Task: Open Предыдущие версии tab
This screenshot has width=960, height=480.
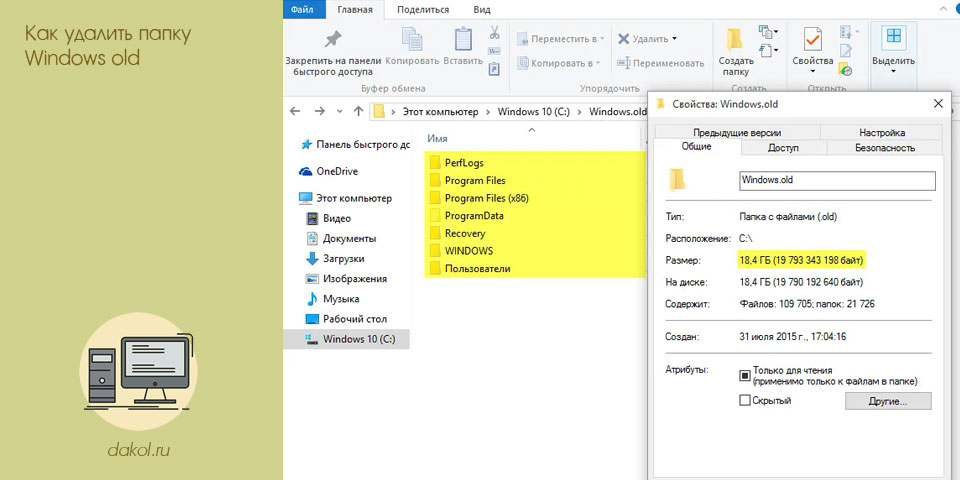Action: pyautogui.click(x=737, y=132)
